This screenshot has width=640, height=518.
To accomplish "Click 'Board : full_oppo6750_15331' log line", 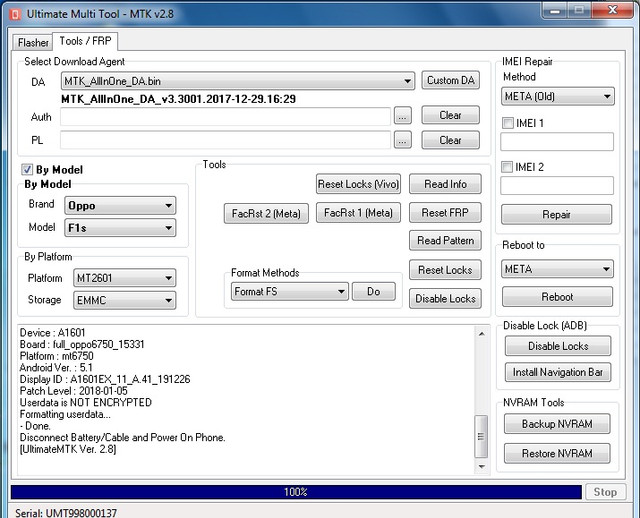I will [x=82, y=344].
